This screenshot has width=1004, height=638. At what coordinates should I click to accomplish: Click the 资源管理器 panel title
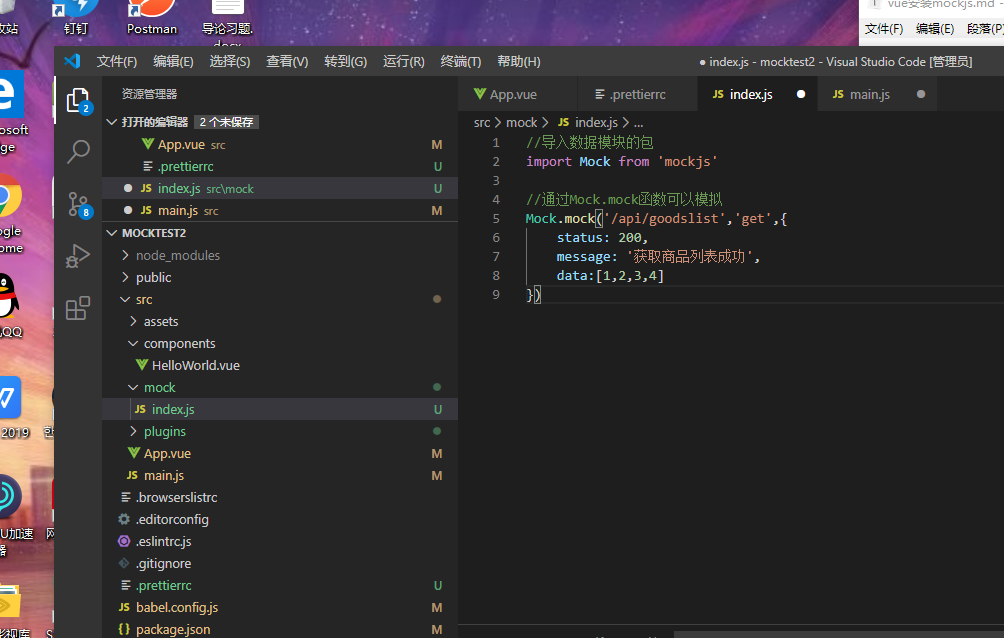(x=149, y=94)
